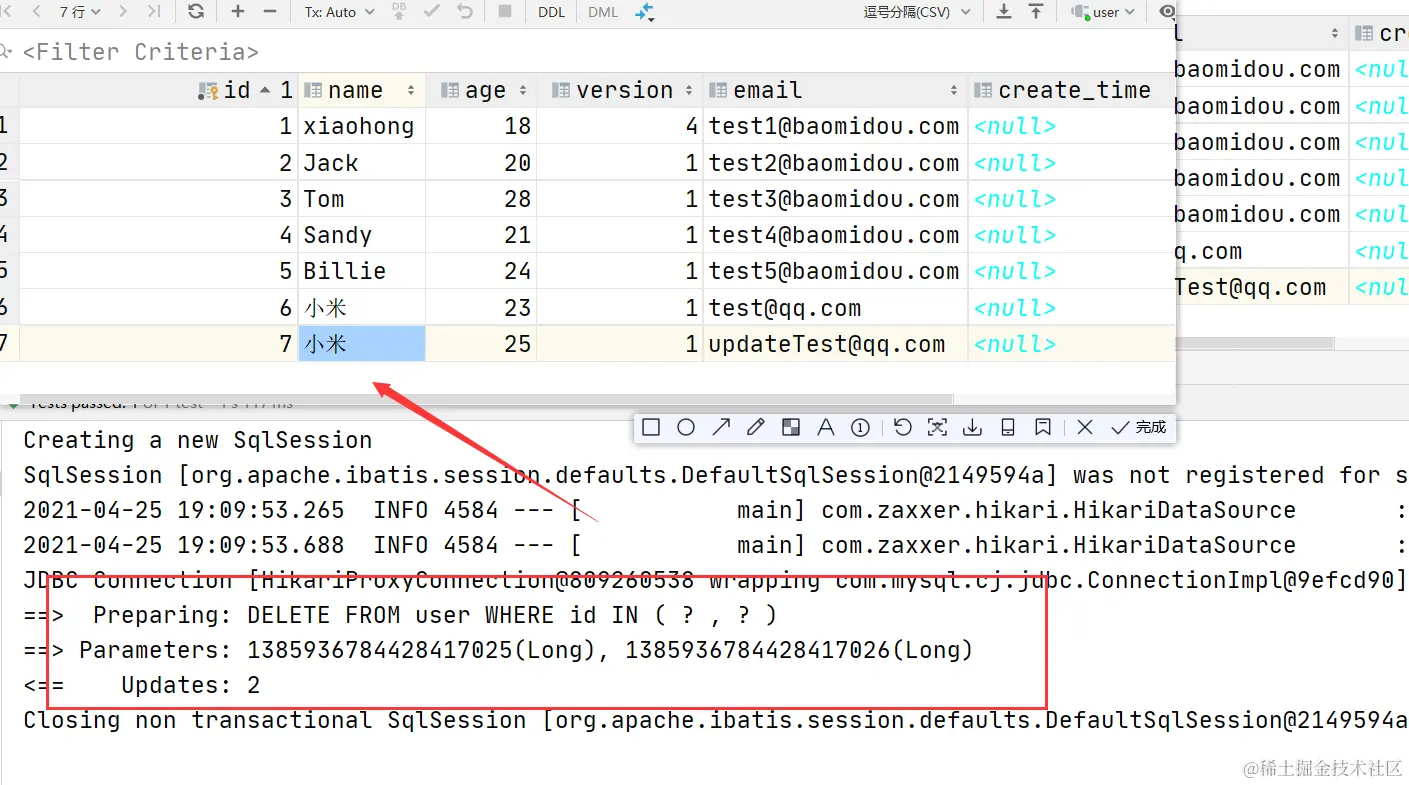Click the submit-to-DB arrow icon
The image size is (1409, 785).
coord(399,12)
